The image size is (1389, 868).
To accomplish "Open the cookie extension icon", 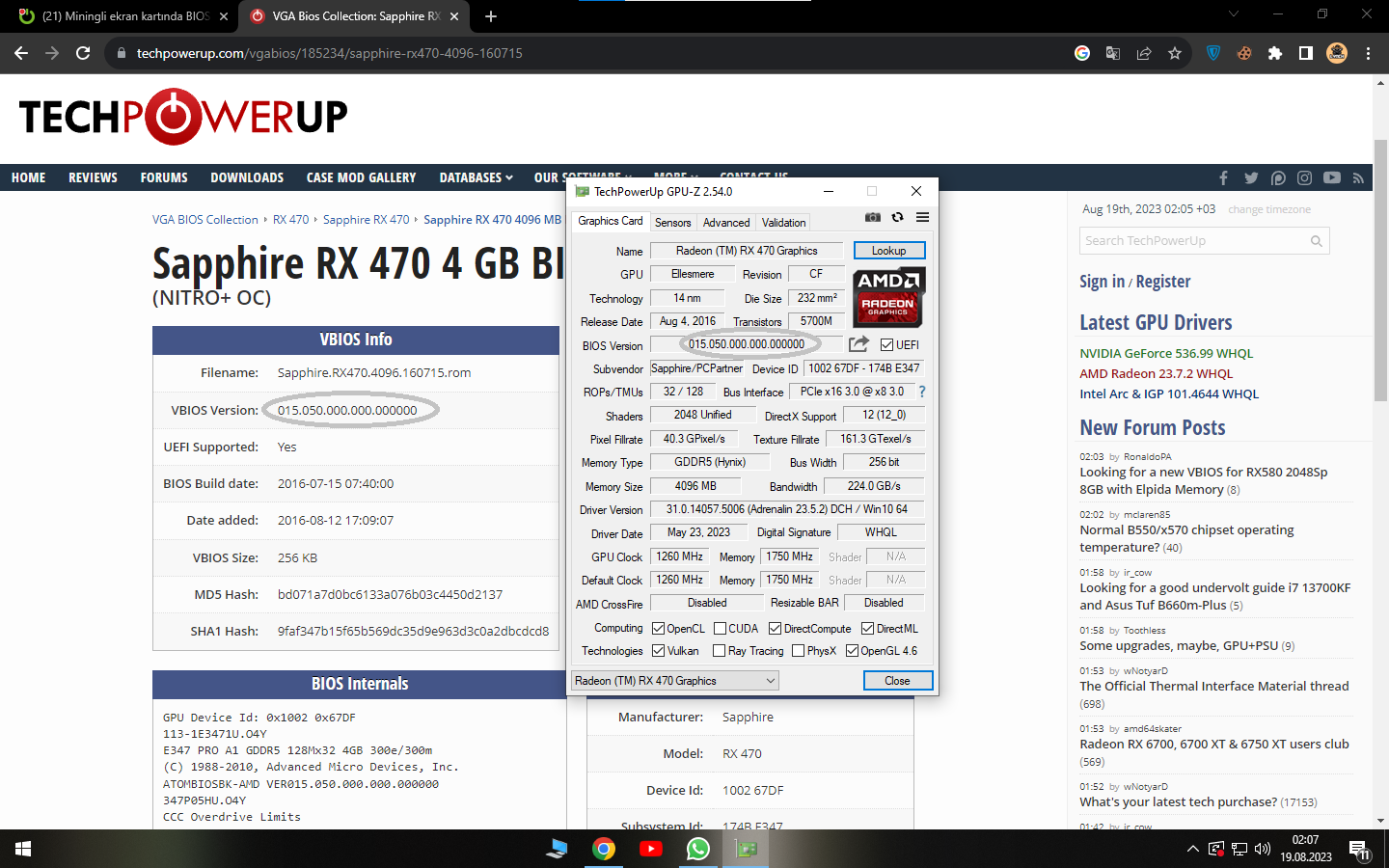I will click(1244, 53).
